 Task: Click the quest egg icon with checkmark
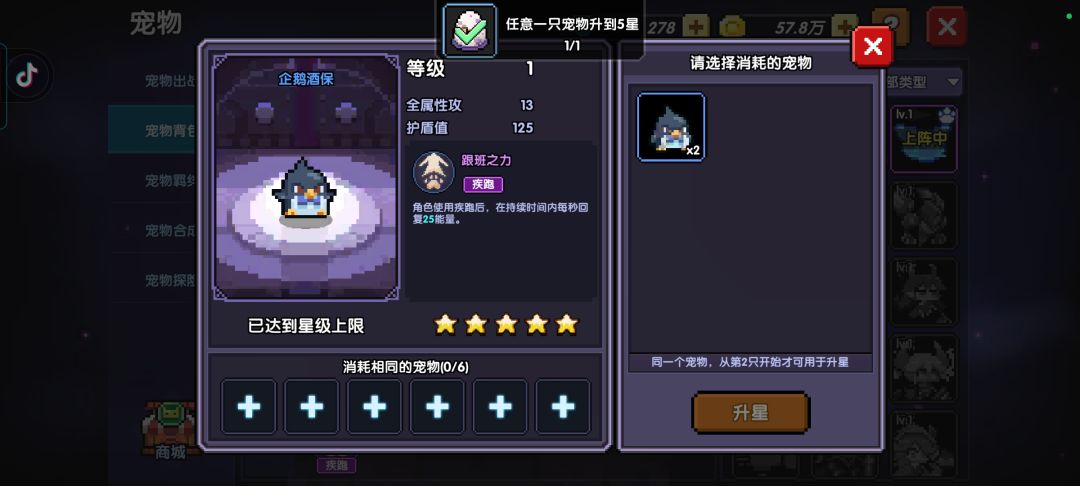pyautogui.click(x=469, y=30)
